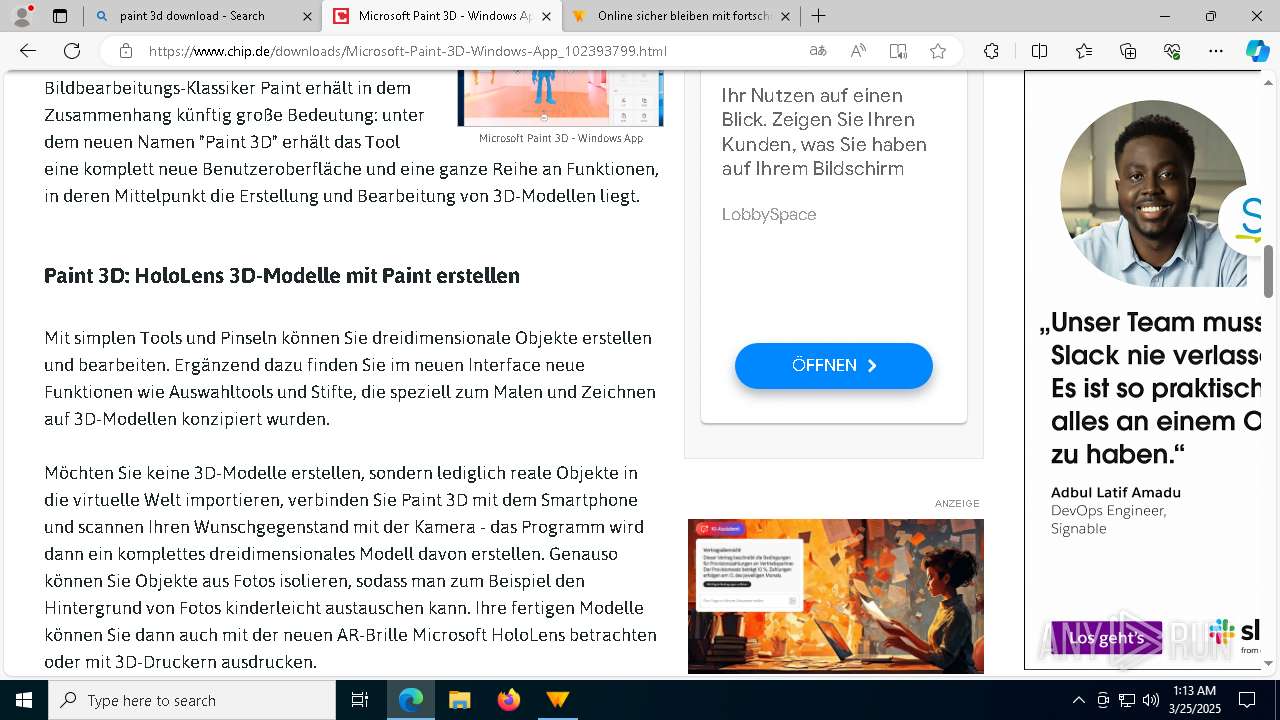Open the yellow app on the taskbar
The image size is (1280, 720).
pyautogui.click(x=557, y=700)
